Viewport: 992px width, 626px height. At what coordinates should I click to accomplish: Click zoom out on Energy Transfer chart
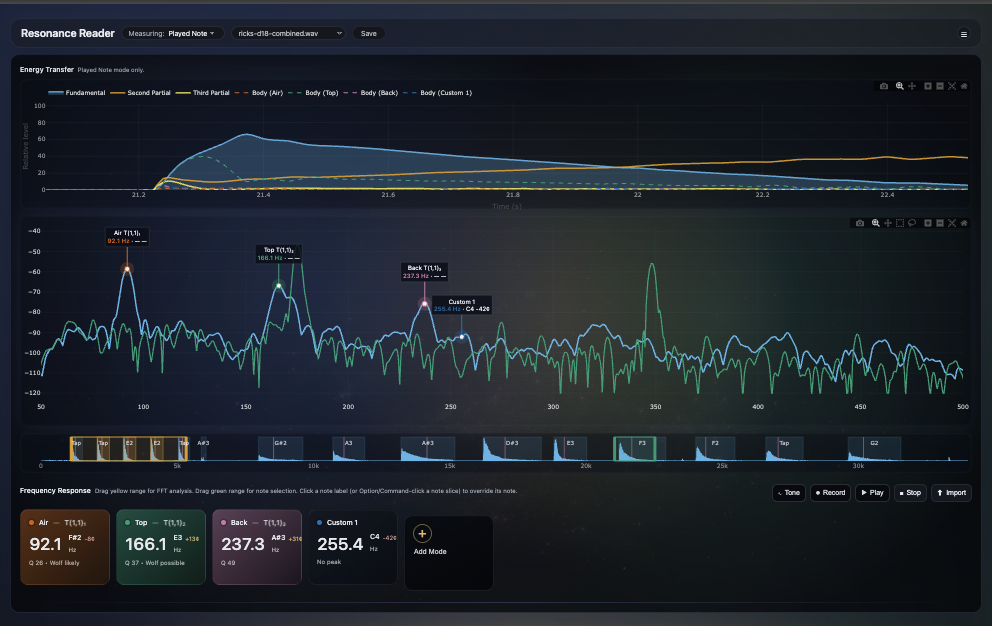(x=940, y=86)
